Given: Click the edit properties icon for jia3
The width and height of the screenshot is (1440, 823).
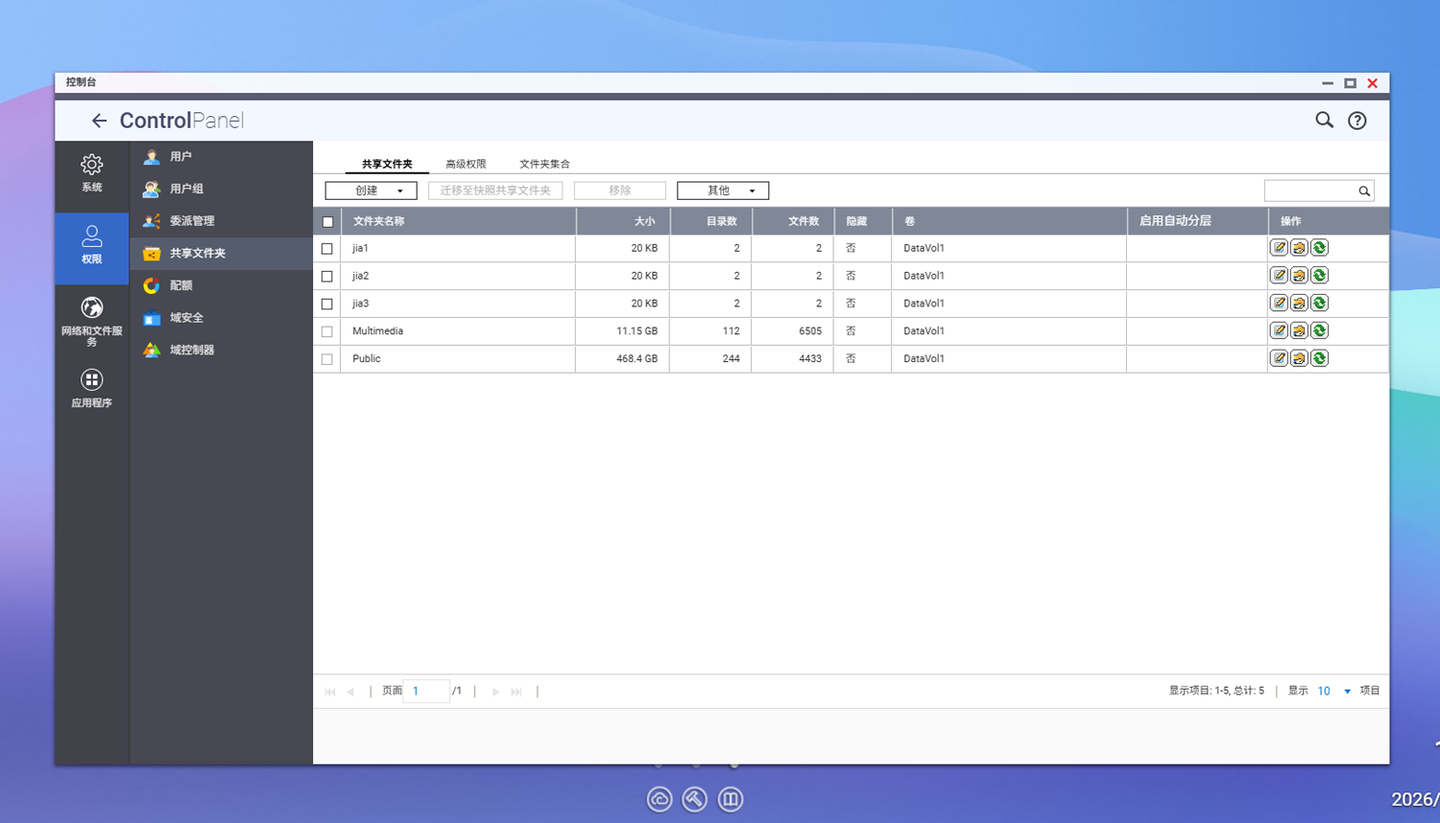Looking at the screenshot, I should click(x=1279, y=303).
